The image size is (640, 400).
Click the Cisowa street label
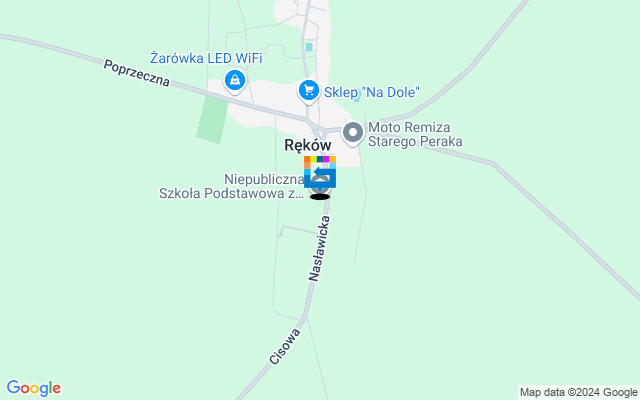285,347
